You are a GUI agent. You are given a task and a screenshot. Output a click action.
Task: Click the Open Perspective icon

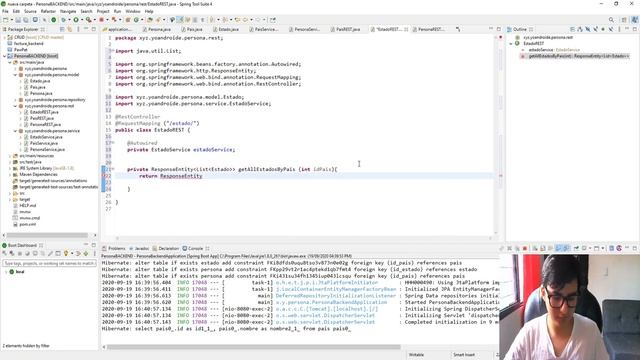[x=624, y=20]
